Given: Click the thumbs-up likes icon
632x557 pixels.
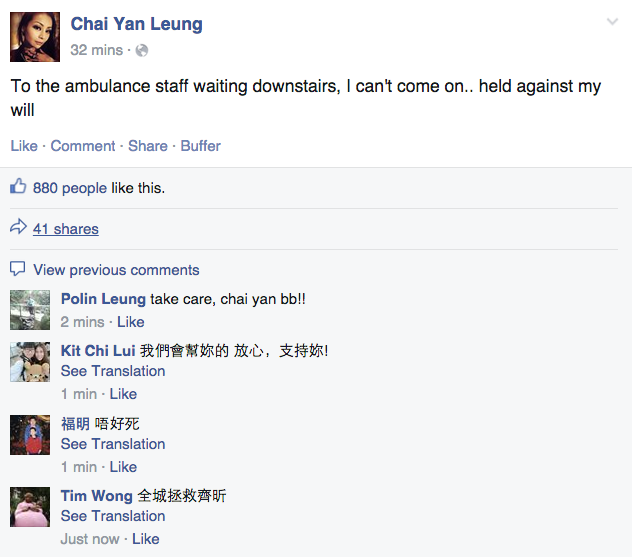Looking at the screenshot, I should click(x=18, y=187).
